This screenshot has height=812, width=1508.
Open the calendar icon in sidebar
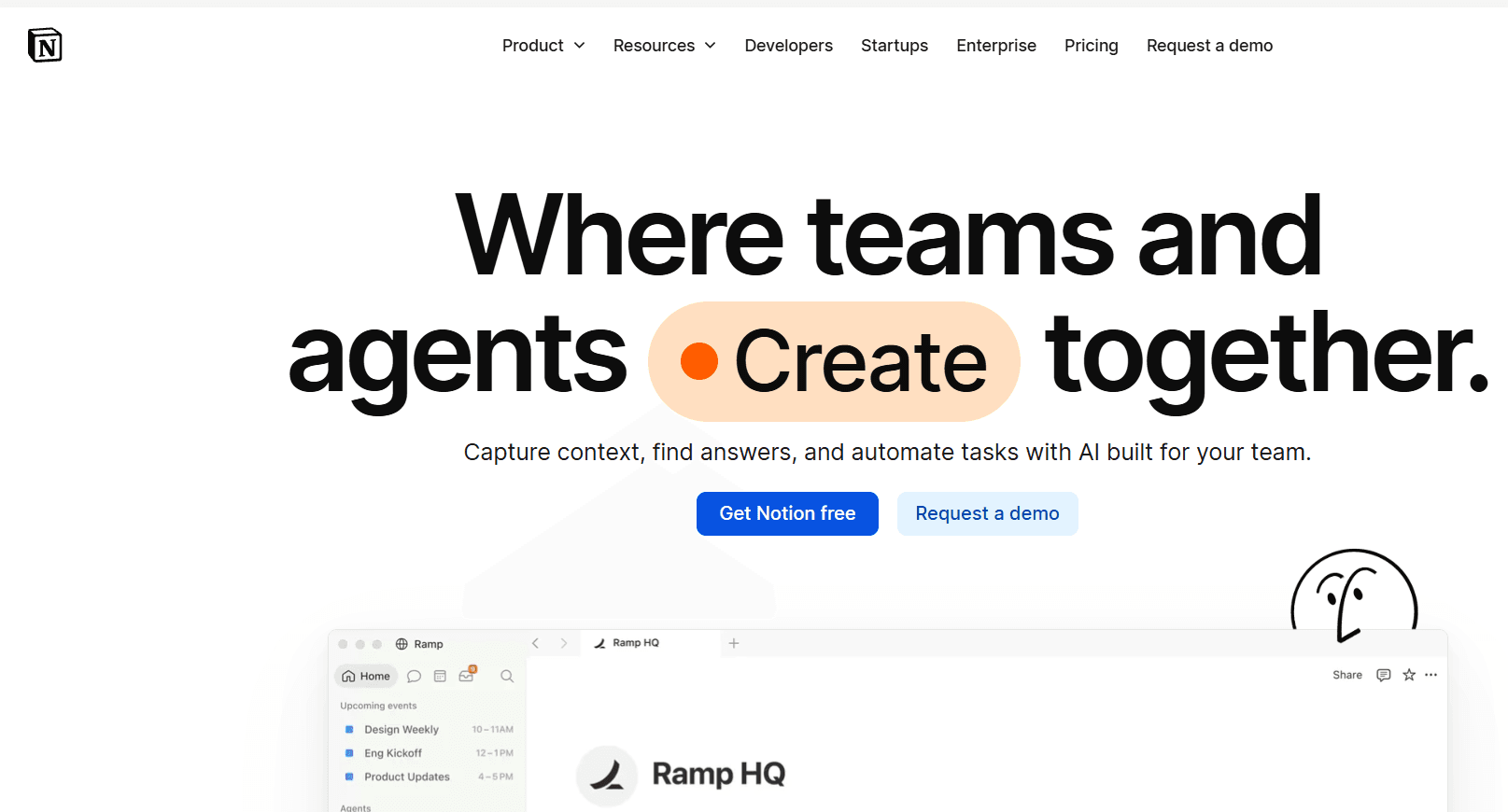coord(440,676)
